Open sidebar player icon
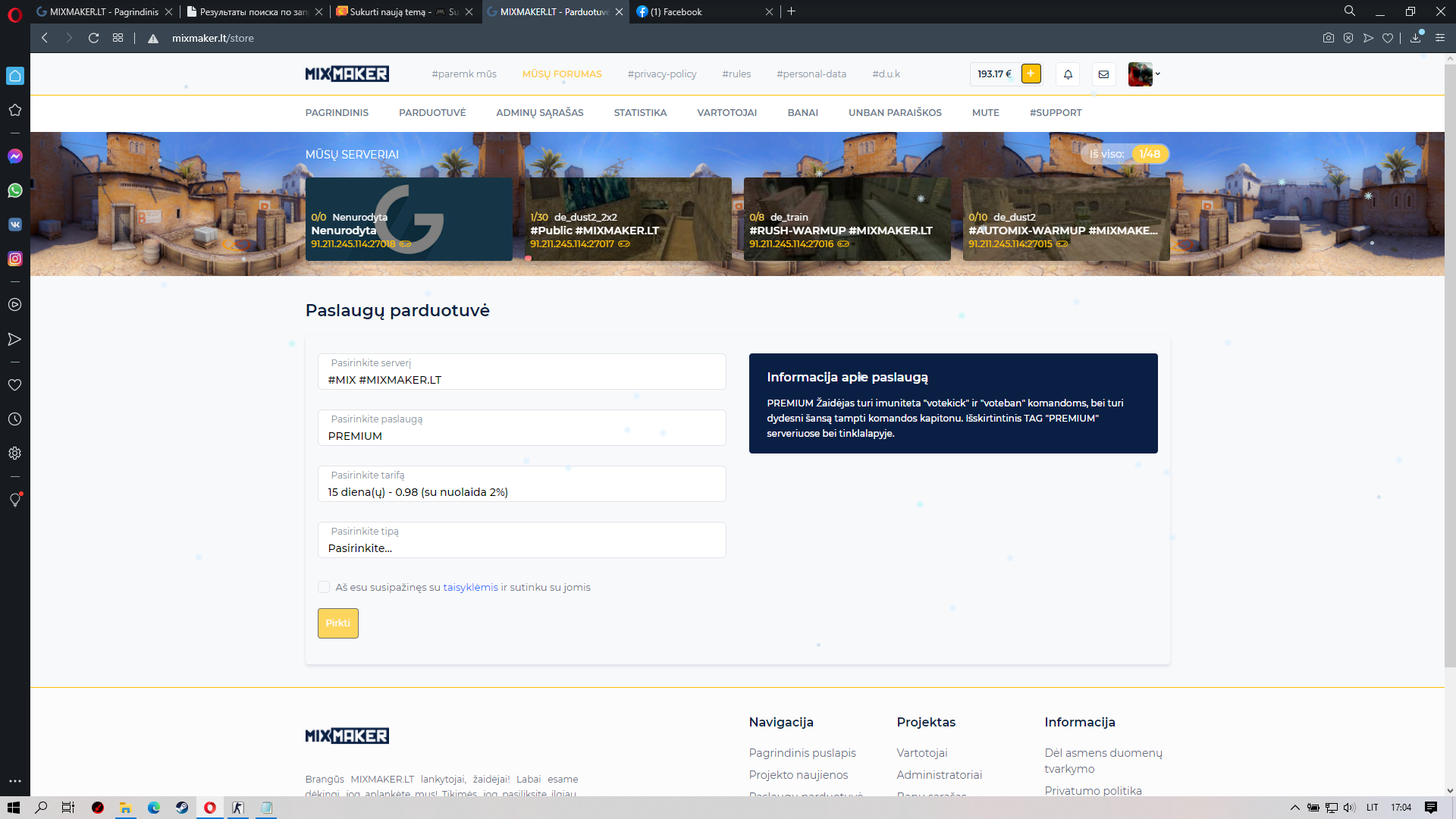This screenshot has width=1456, height=819. [x=14, y=305]
